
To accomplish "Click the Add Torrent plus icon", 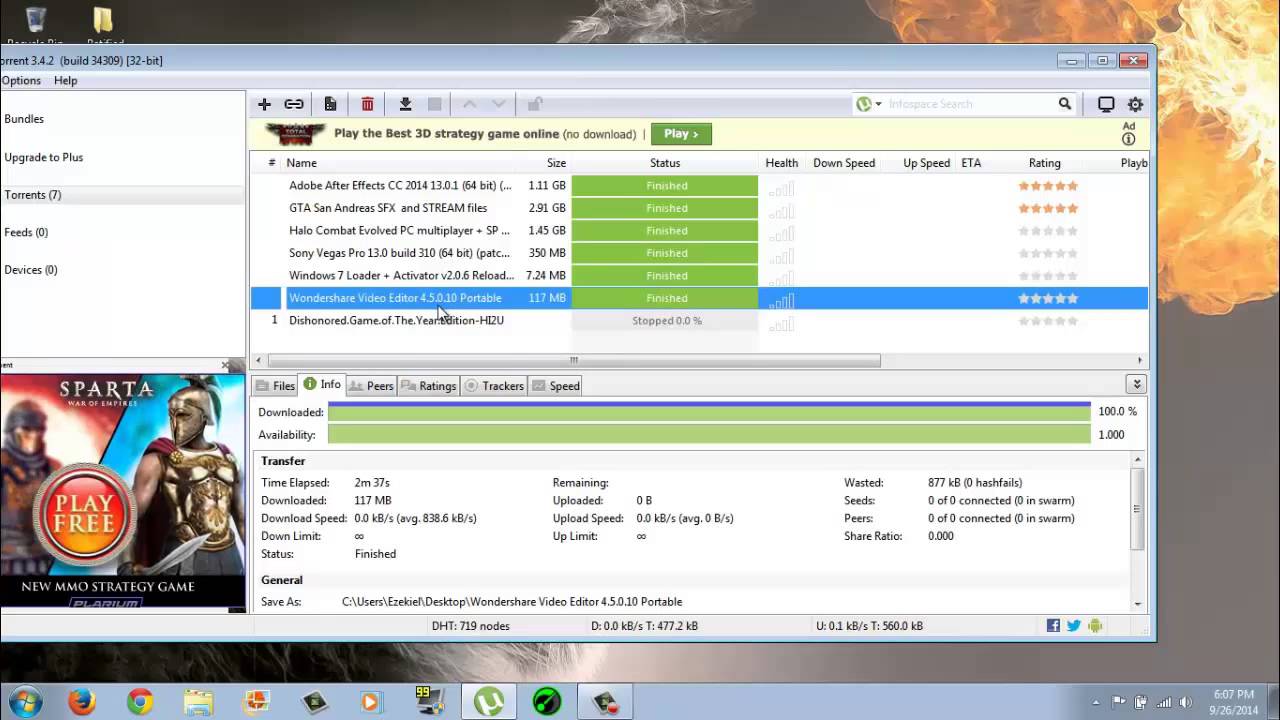I will point(264,104).
